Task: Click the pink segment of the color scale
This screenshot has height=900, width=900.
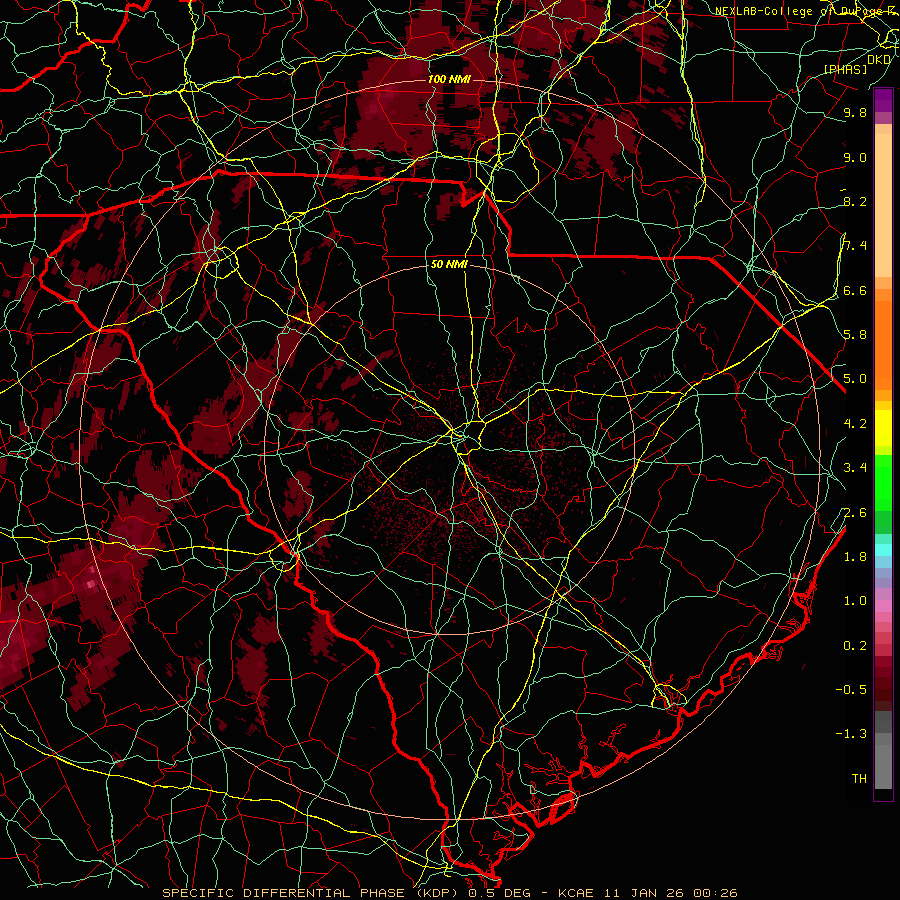Action: (x=883, y=606)
